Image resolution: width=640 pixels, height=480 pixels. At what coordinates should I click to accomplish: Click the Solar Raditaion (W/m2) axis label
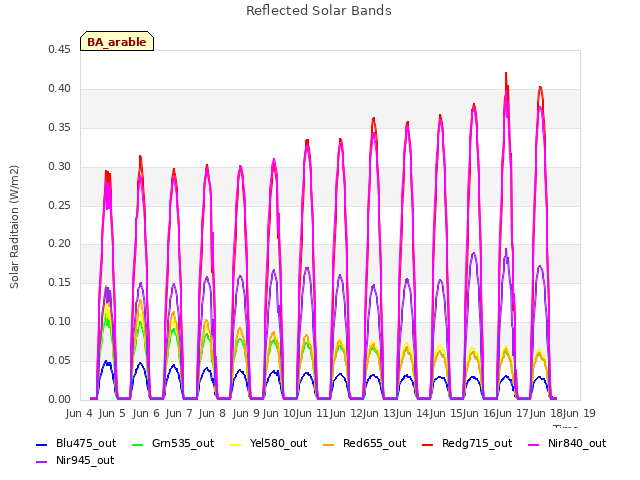[14, 227]
